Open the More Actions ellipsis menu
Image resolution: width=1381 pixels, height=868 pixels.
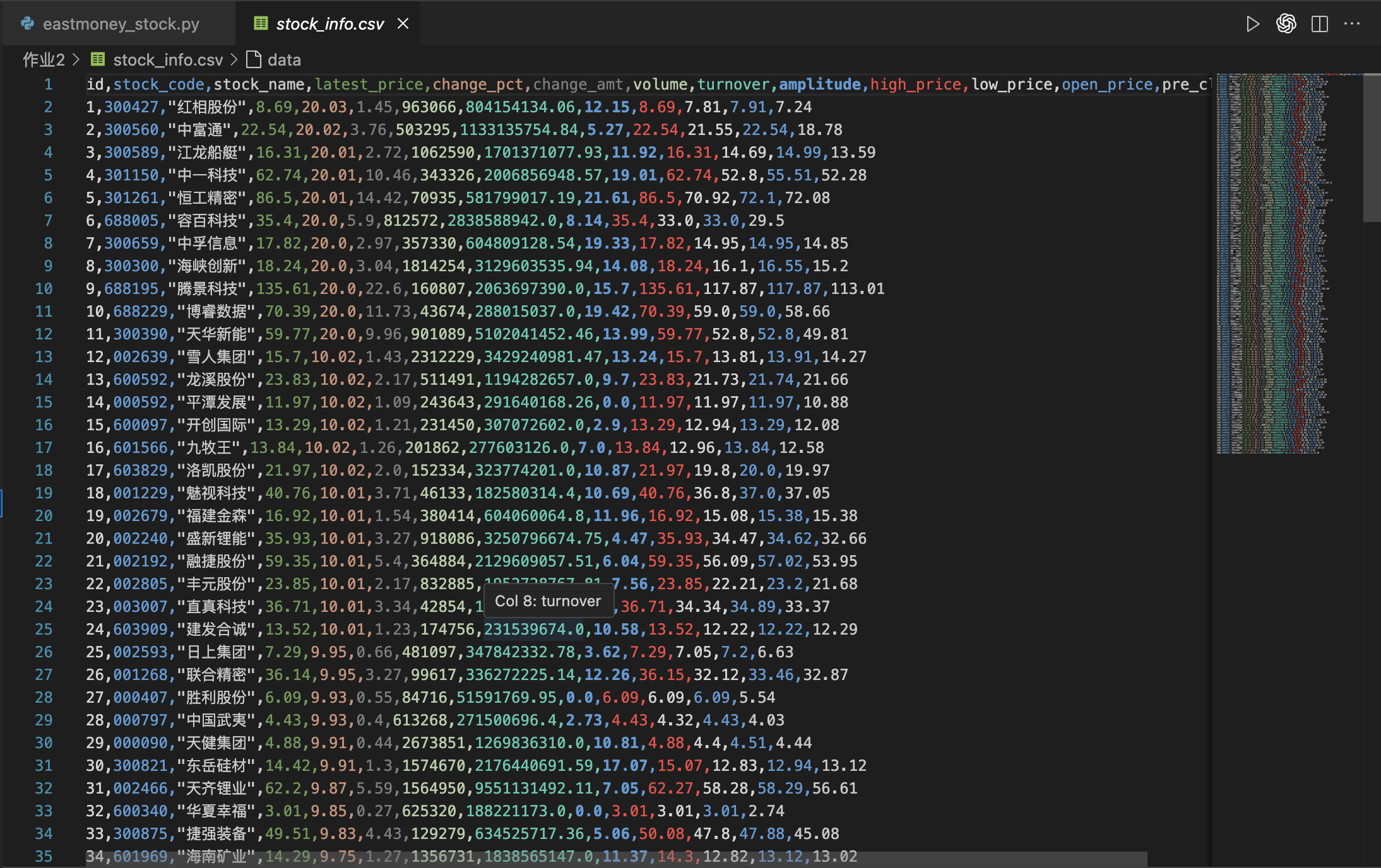pyautogui.click(x=1352, y=24)
